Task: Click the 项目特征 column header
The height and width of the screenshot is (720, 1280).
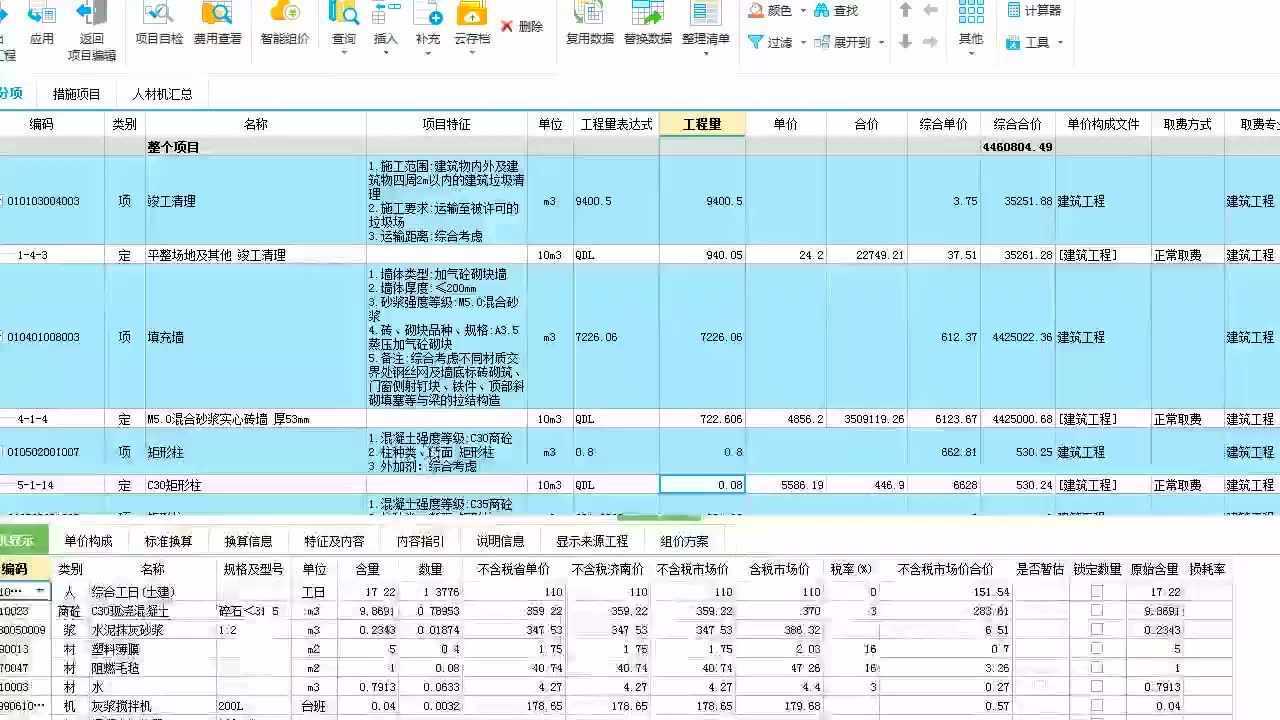Action: 446,124
